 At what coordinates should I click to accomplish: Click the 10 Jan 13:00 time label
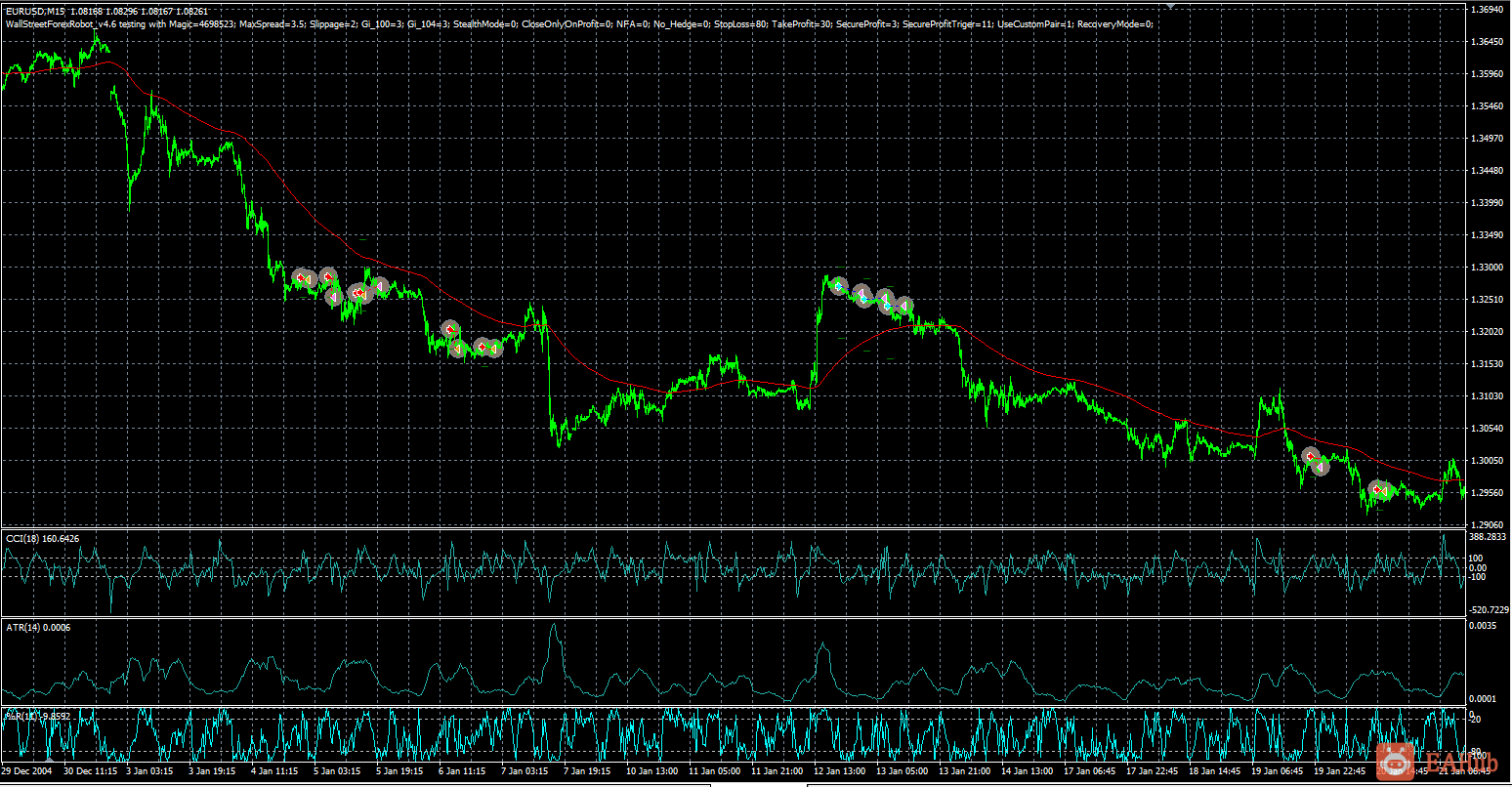coord(651,770)
